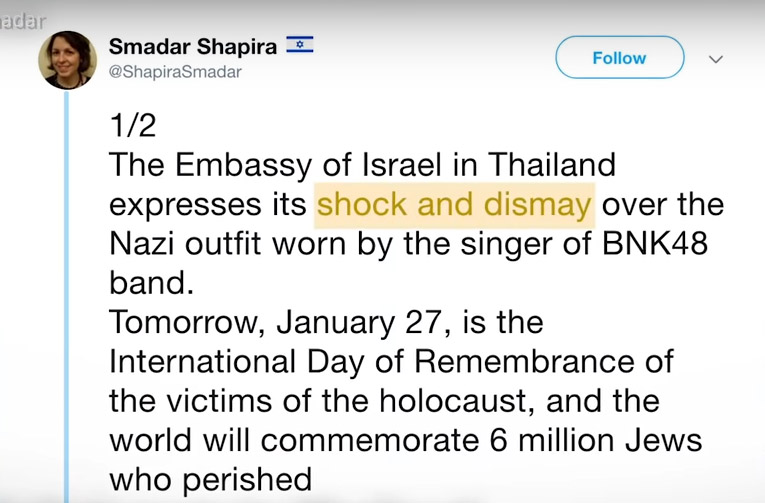765x503 pixels.
Task: Click the Israel flag emoji beside the name
Action: (x=299, y=45)
